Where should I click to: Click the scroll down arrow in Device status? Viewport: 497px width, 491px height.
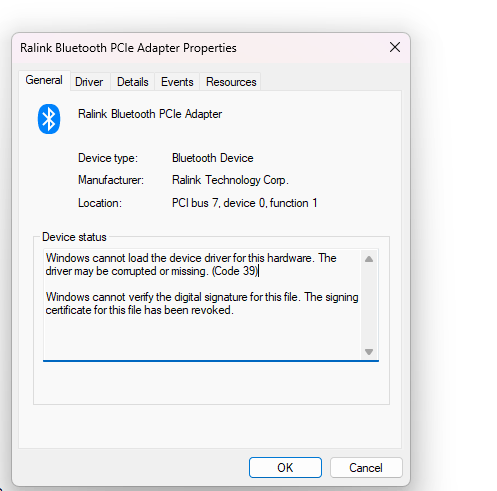[369, 351]
